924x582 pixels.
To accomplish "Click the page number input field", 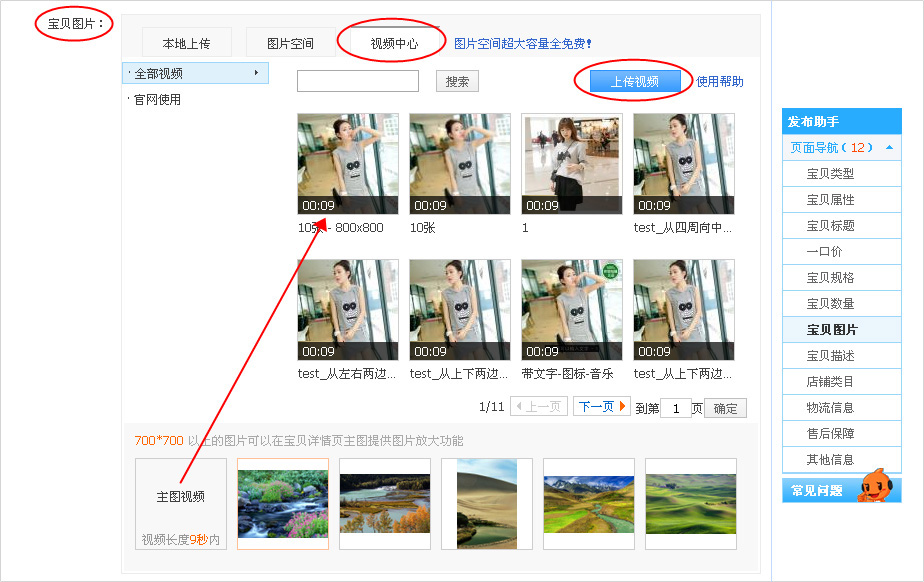I will click(x=677, y=407).
